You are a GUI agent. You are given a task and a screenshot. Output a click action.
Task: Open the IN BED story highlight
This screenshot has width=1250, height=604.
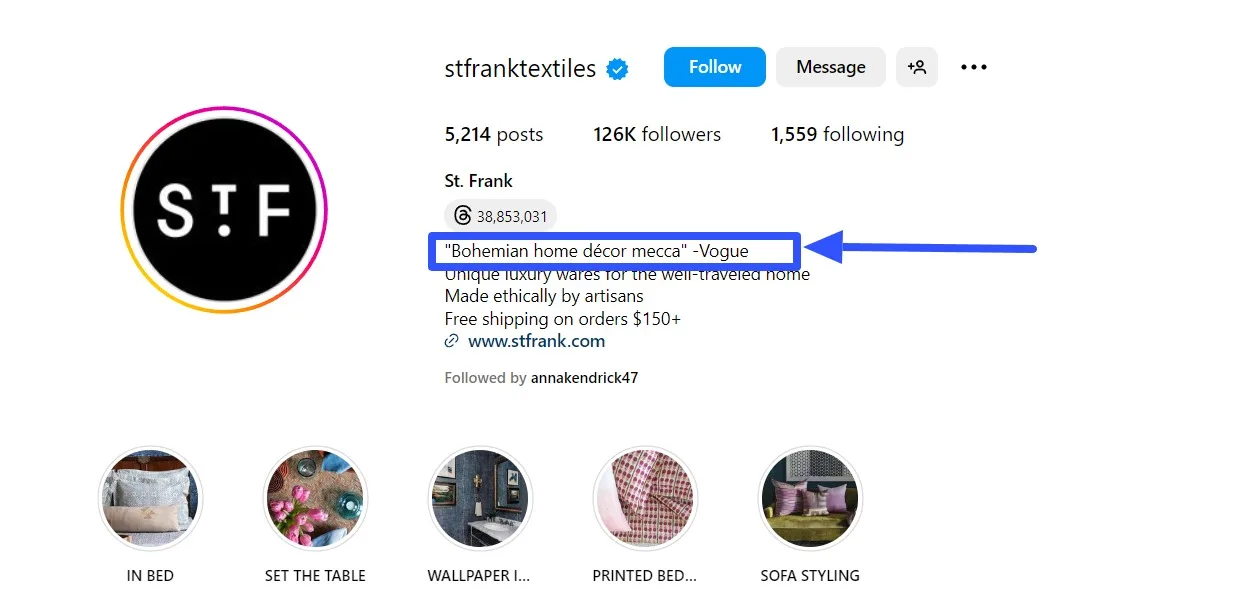[x=150, y=498]
